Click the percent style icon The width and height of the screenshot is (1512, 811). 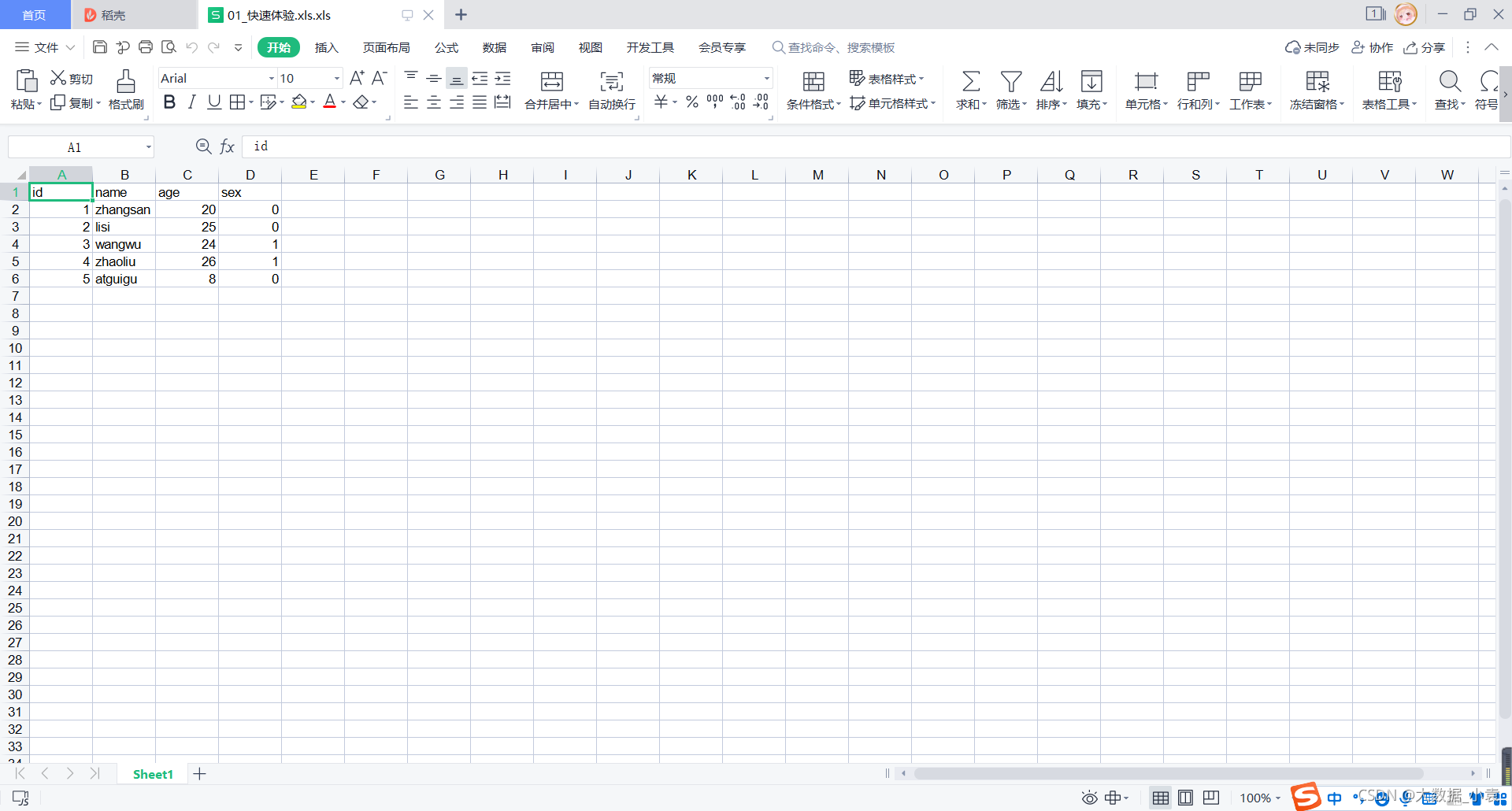[692, 102]
